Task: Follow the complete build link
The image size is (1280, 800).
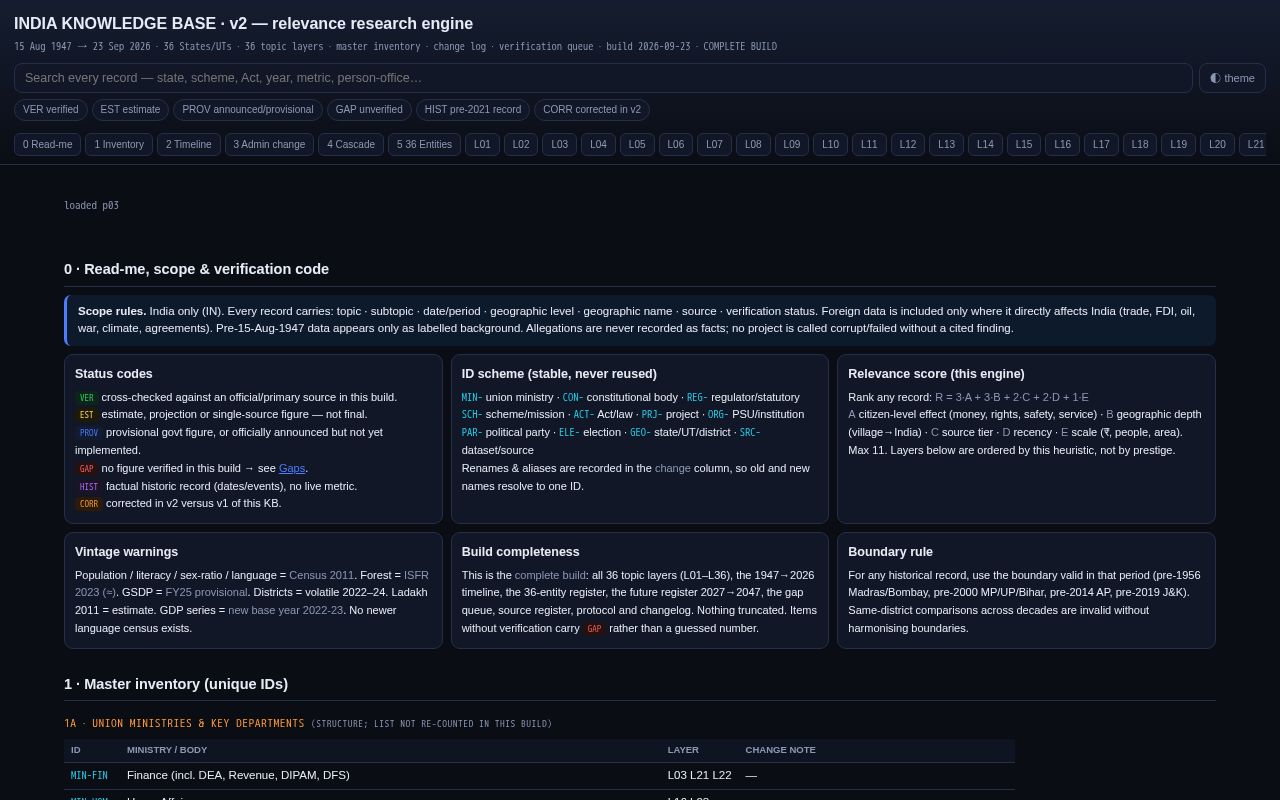Action: pyautogui.click(x=550, y=575)
